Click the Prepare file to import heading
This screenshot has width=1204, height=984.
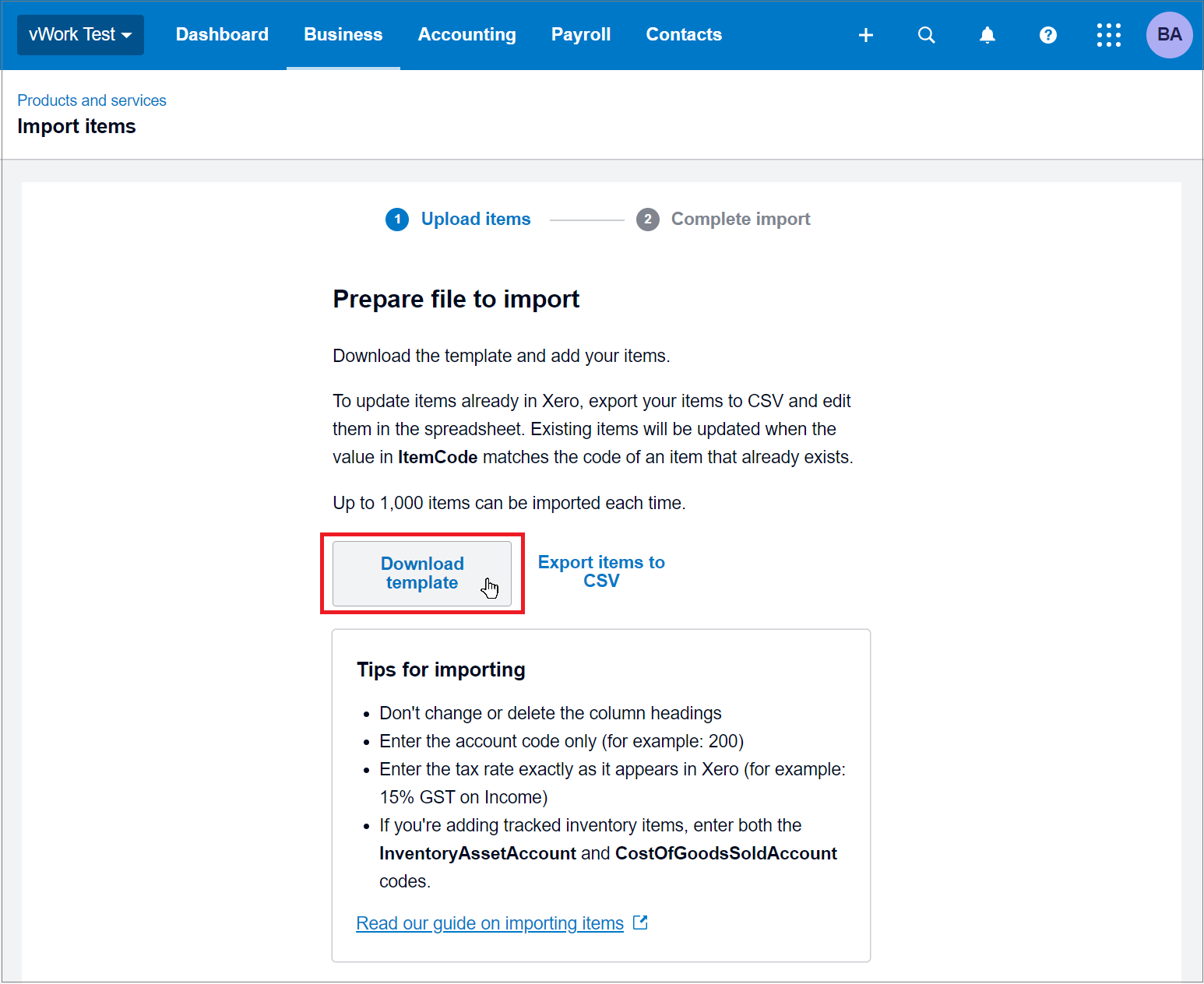tap(456, 299)
